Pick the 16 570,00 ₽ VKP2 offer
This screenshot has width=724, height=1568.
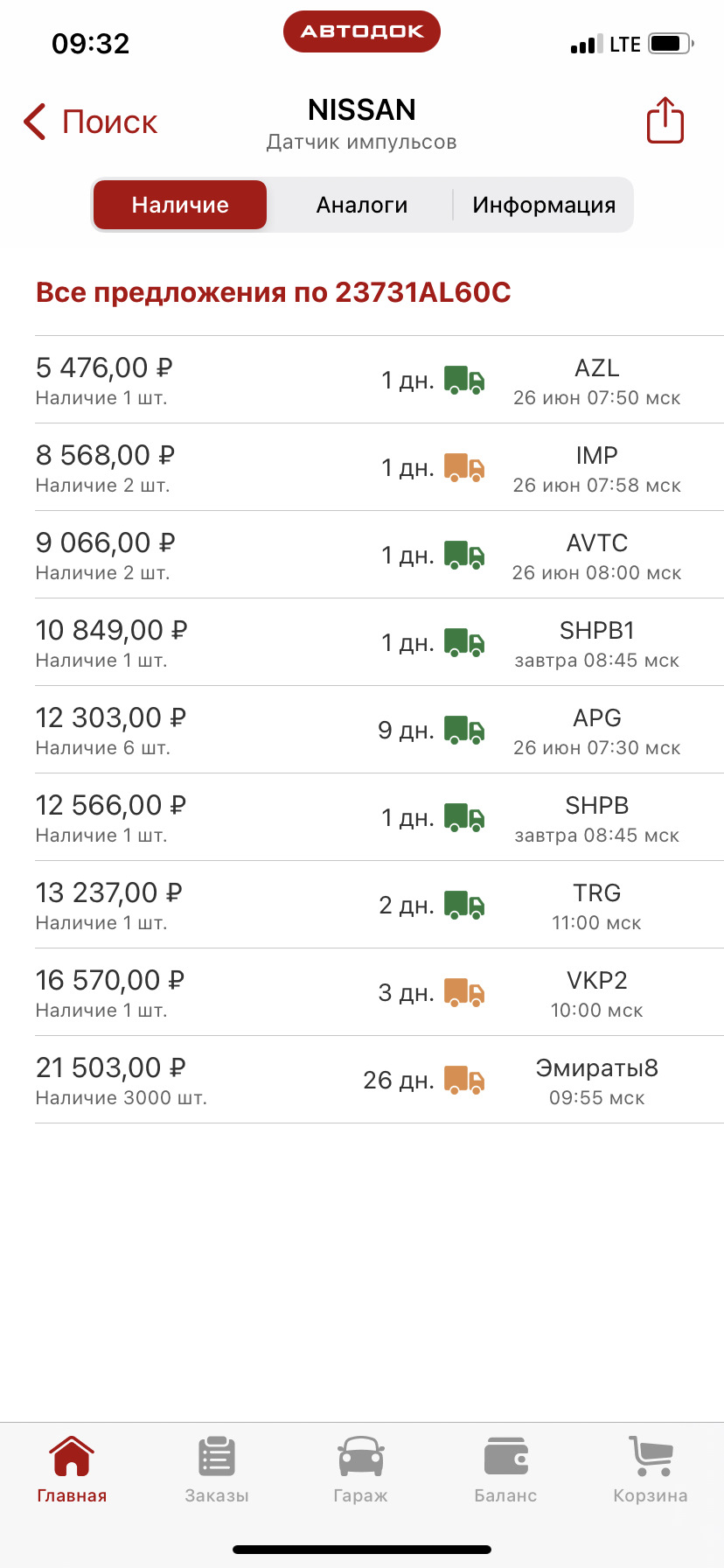click(379, 992)
